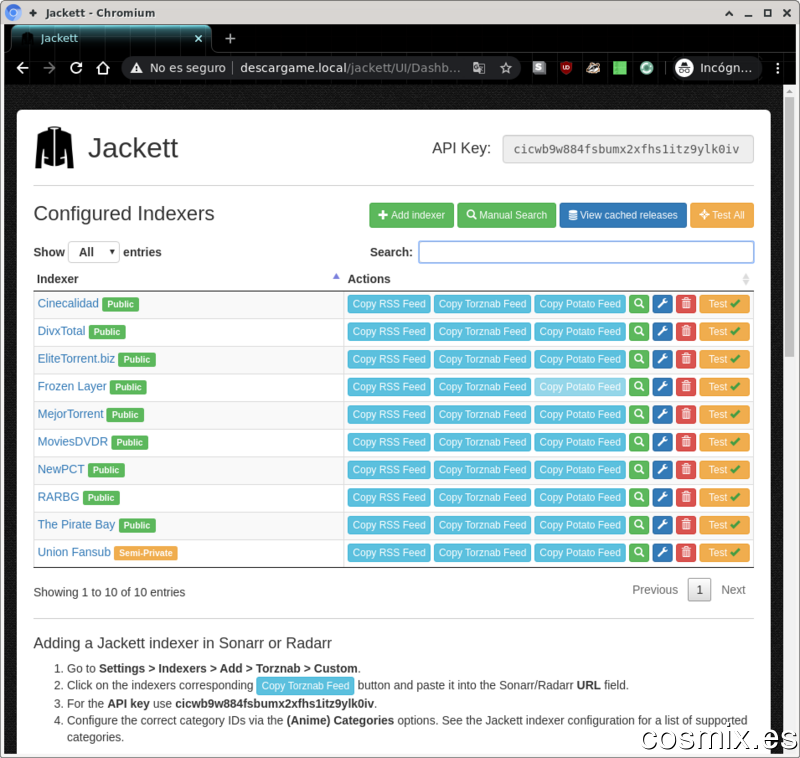Click the browser address bar
This screenshot has width=800, height=758.
click(350, 68)
